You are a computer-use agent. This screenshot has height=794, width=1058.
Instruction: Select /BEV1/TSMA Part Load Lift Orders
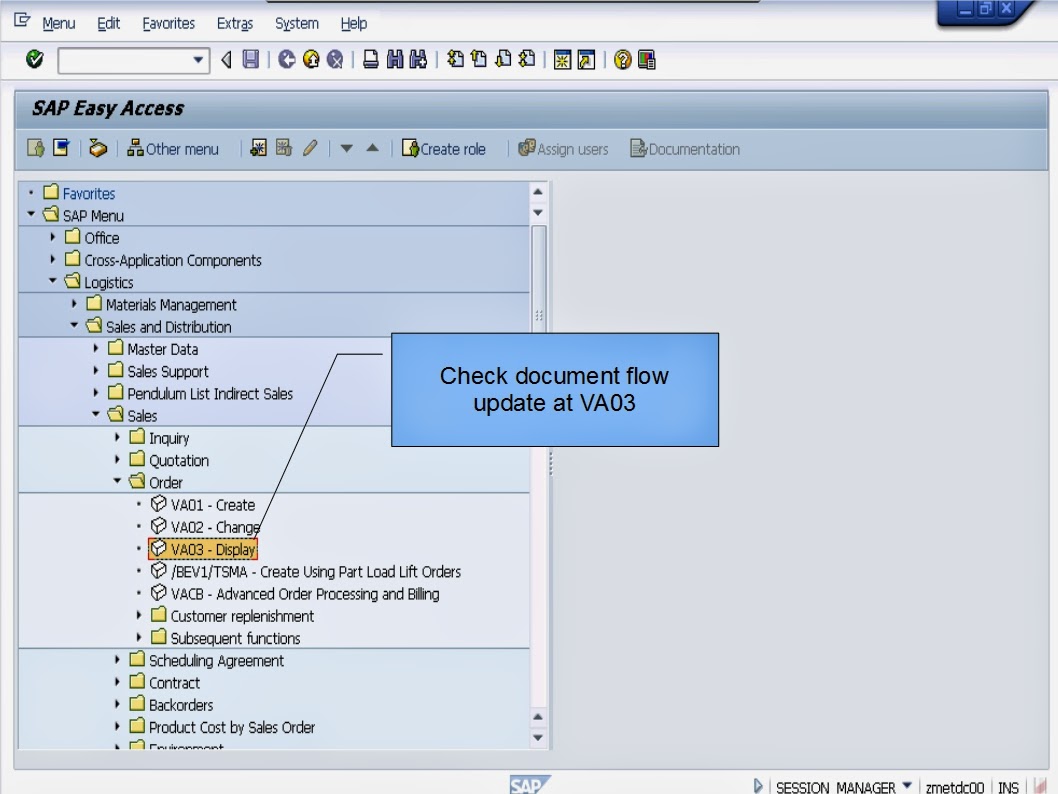[306, 571]
